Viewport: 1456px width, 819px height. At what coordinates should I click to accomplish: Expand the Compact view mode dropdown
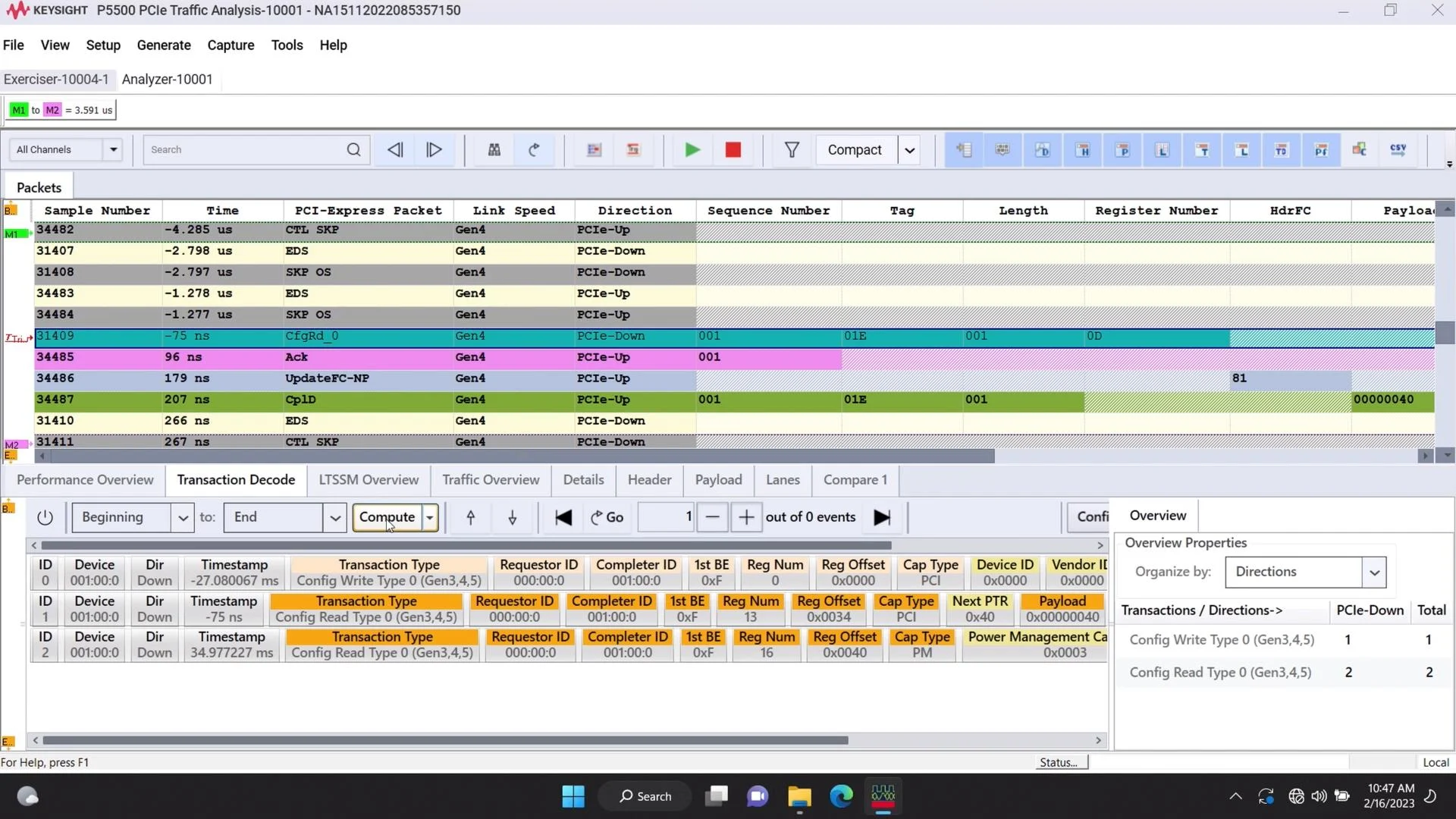tap(909, 149)
